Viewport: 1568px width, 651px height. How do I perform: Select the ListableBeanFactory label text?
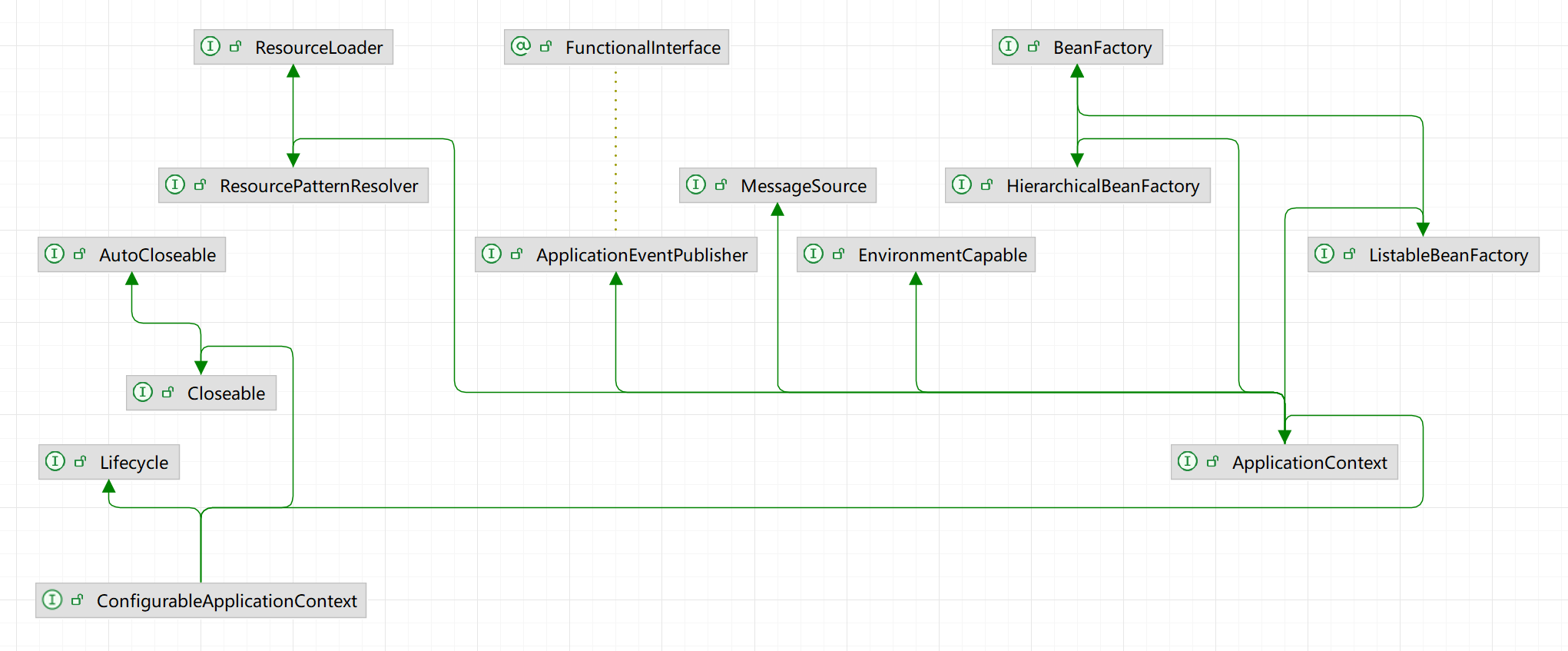pos(1448,255)
